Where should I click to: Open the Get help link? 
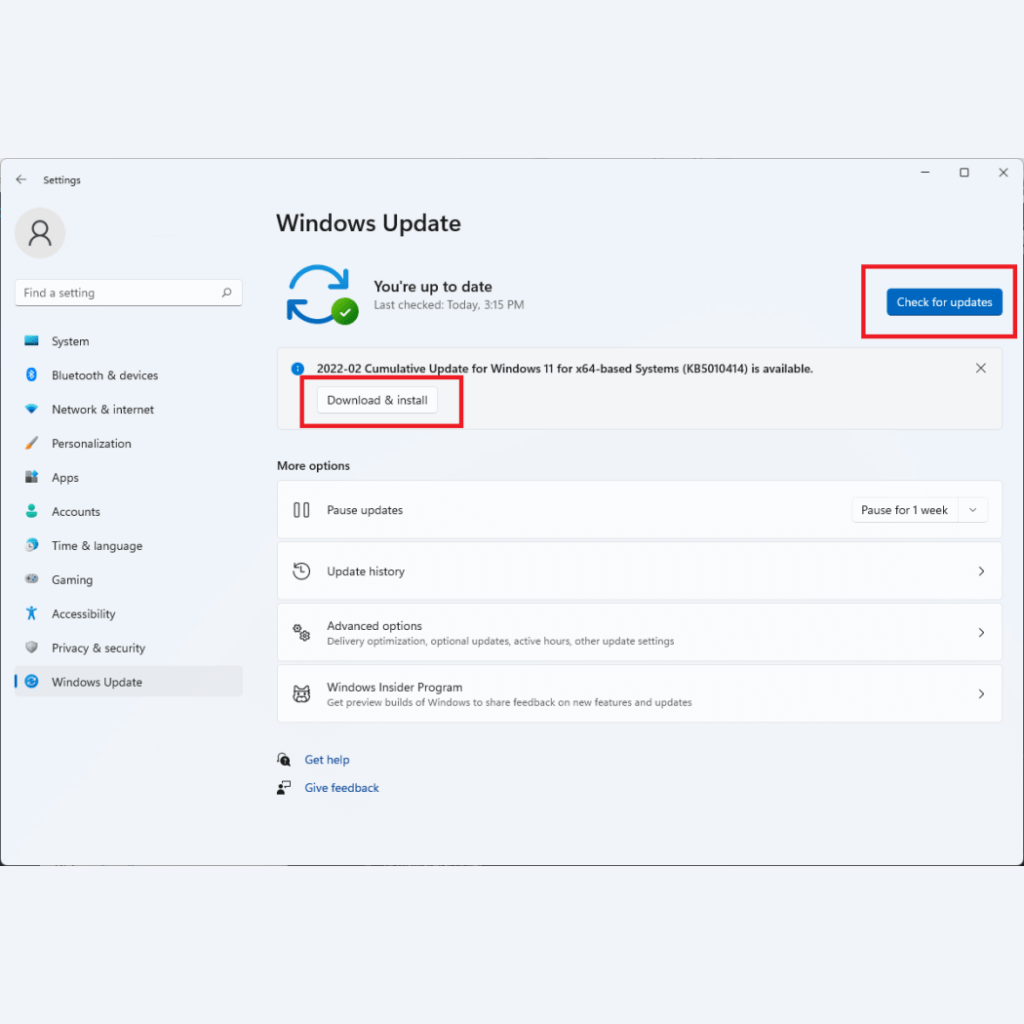[x=327, y=760]
